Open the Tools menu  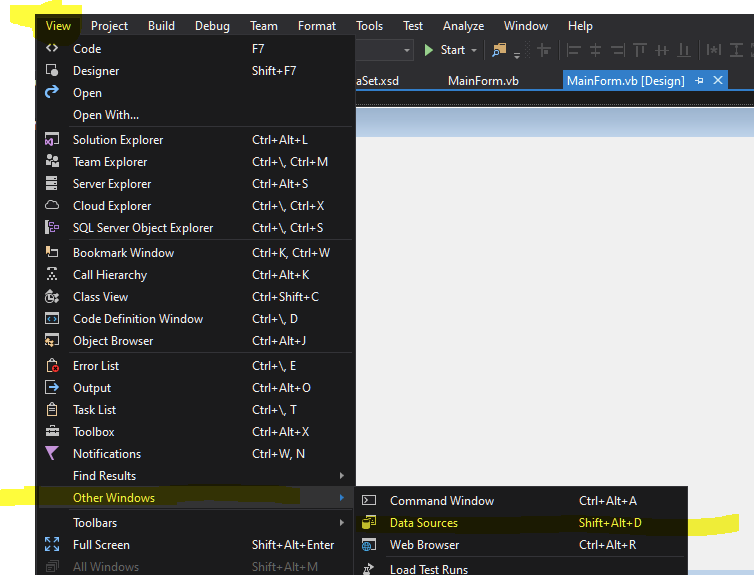(369, 26)
